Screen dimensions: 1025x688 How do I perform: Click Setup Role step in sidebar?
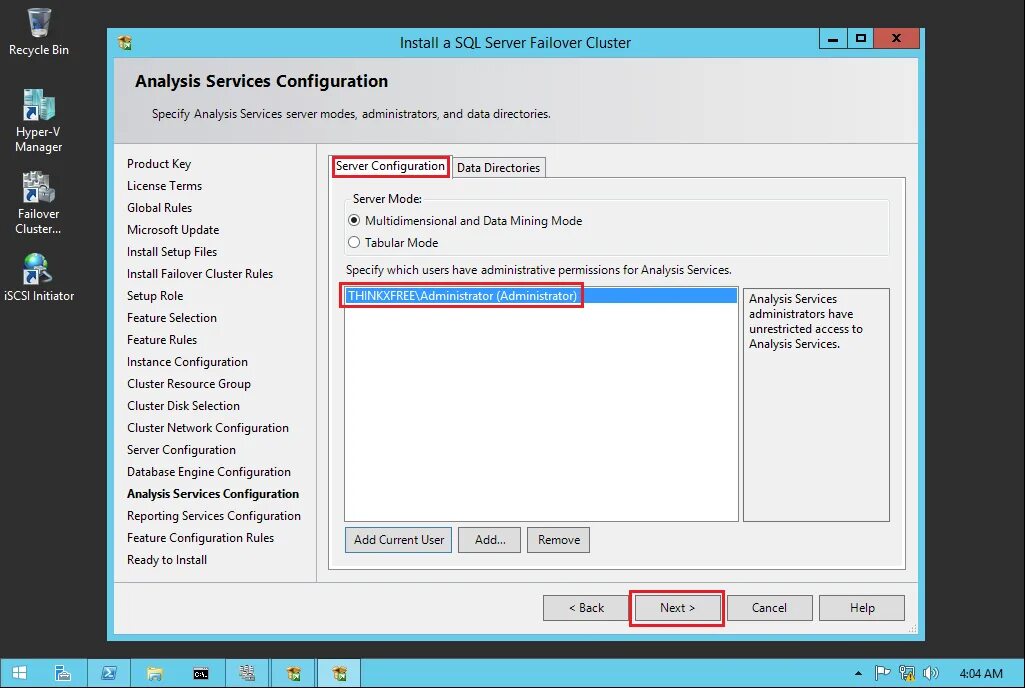[155, 296]
